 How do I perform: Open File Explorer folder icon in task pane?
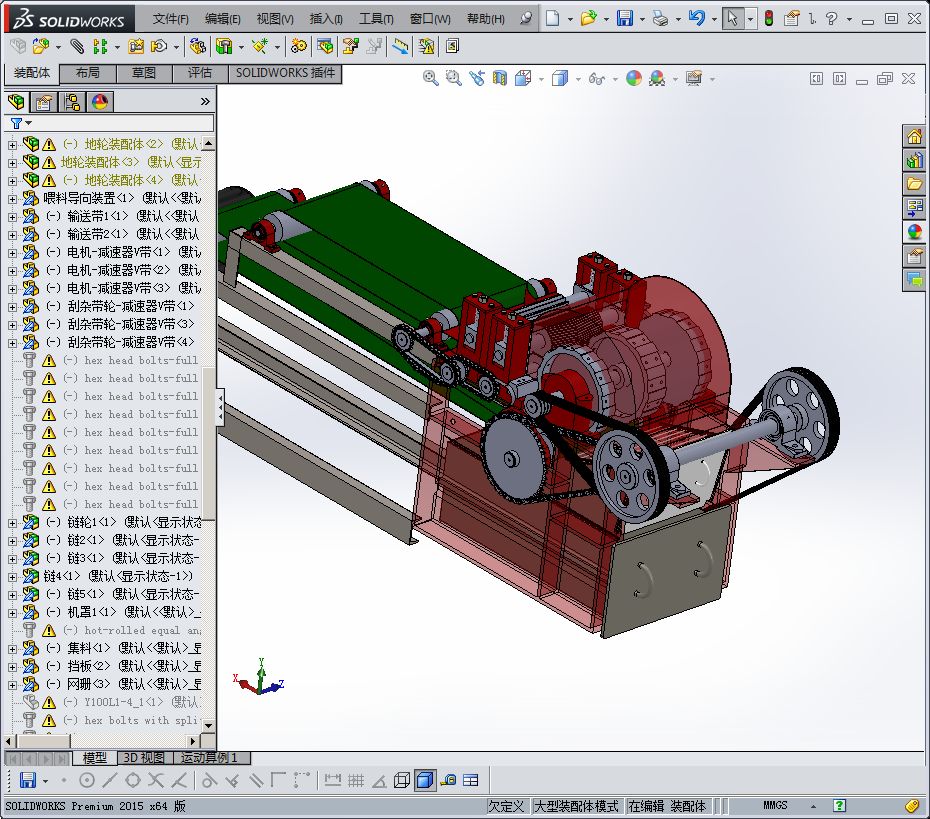[x=914, y=184]
